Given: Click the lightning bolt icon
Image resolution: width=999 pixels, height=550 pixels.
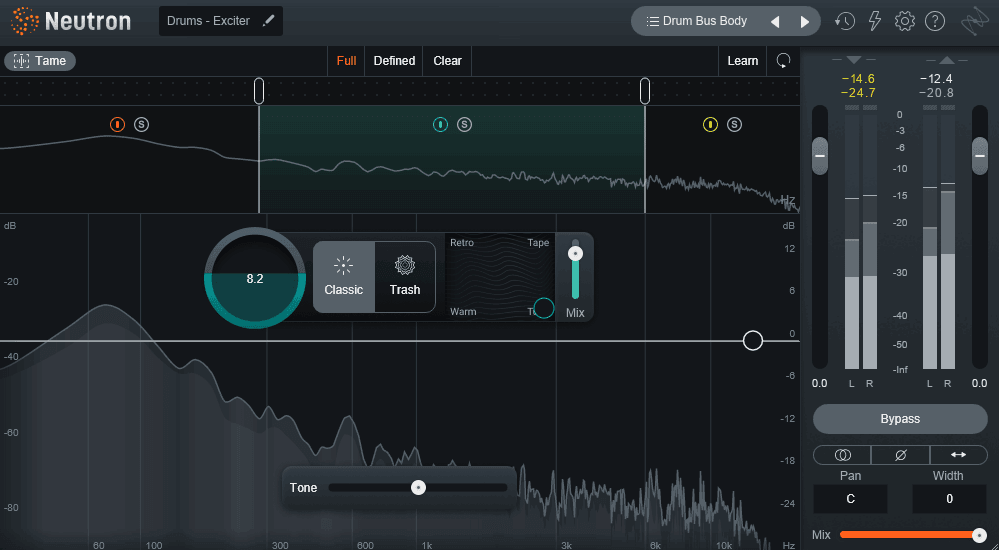Looking at the screenshot, I should pyautogui.click(x=875, y=21).
